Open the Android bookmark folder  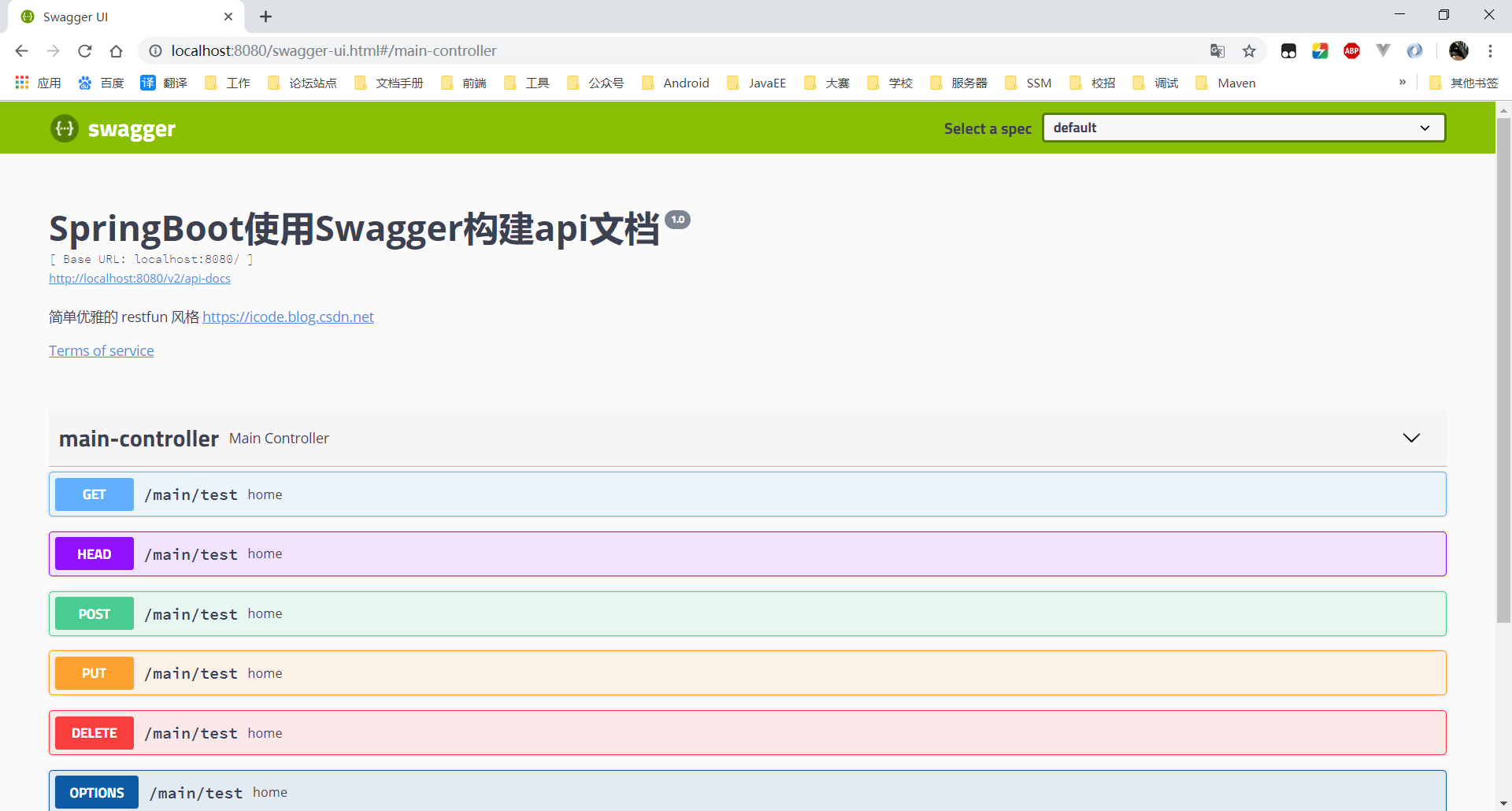tap(676, 83)
